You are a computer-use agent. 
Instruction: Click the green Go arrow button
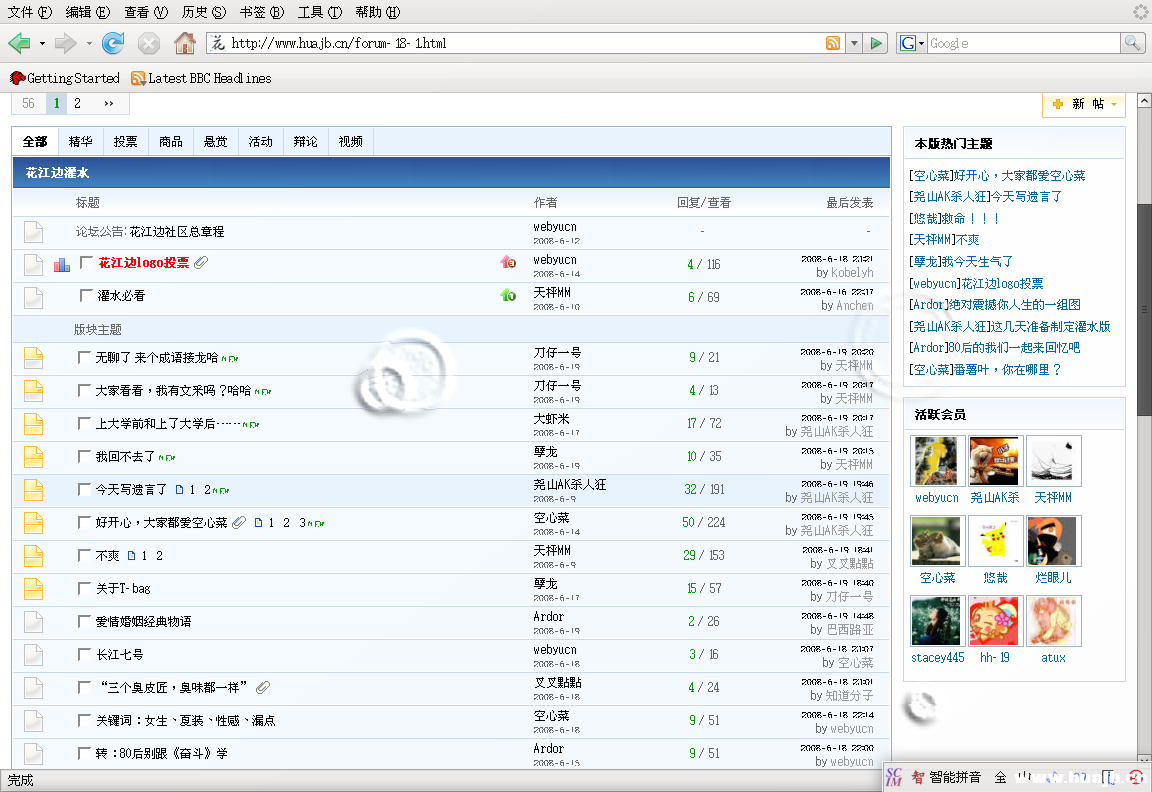click(877, 43)
